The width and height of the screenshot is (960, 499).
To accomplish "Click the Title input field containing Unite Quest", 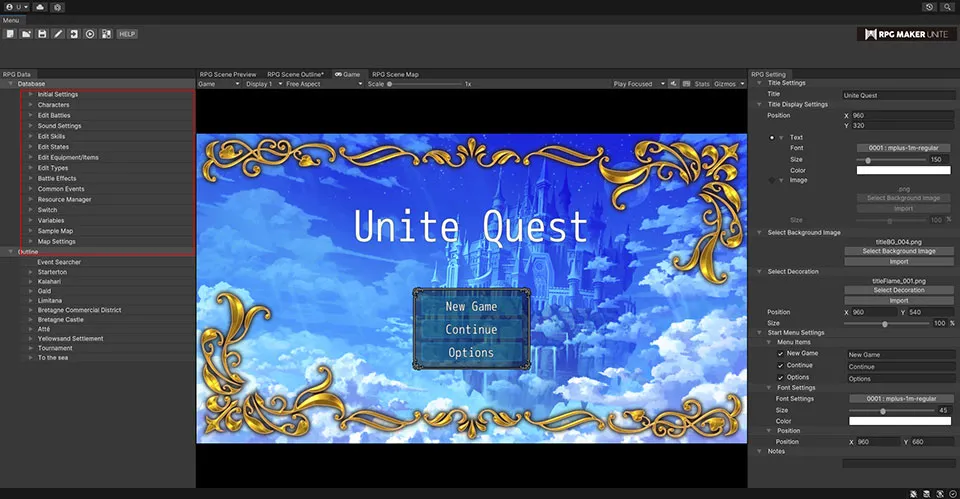I will click(898, 95).
